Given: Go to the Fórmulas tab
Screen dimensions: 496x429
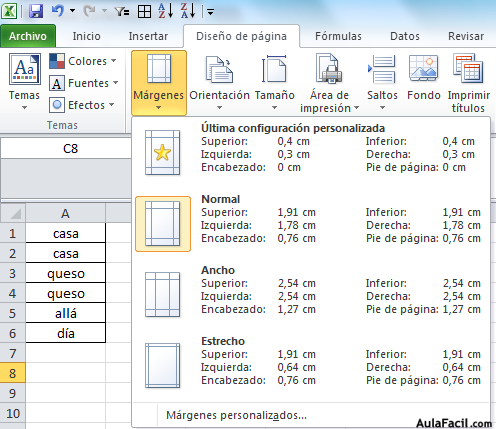Looking at the screenshot, I should coord(338,36).
